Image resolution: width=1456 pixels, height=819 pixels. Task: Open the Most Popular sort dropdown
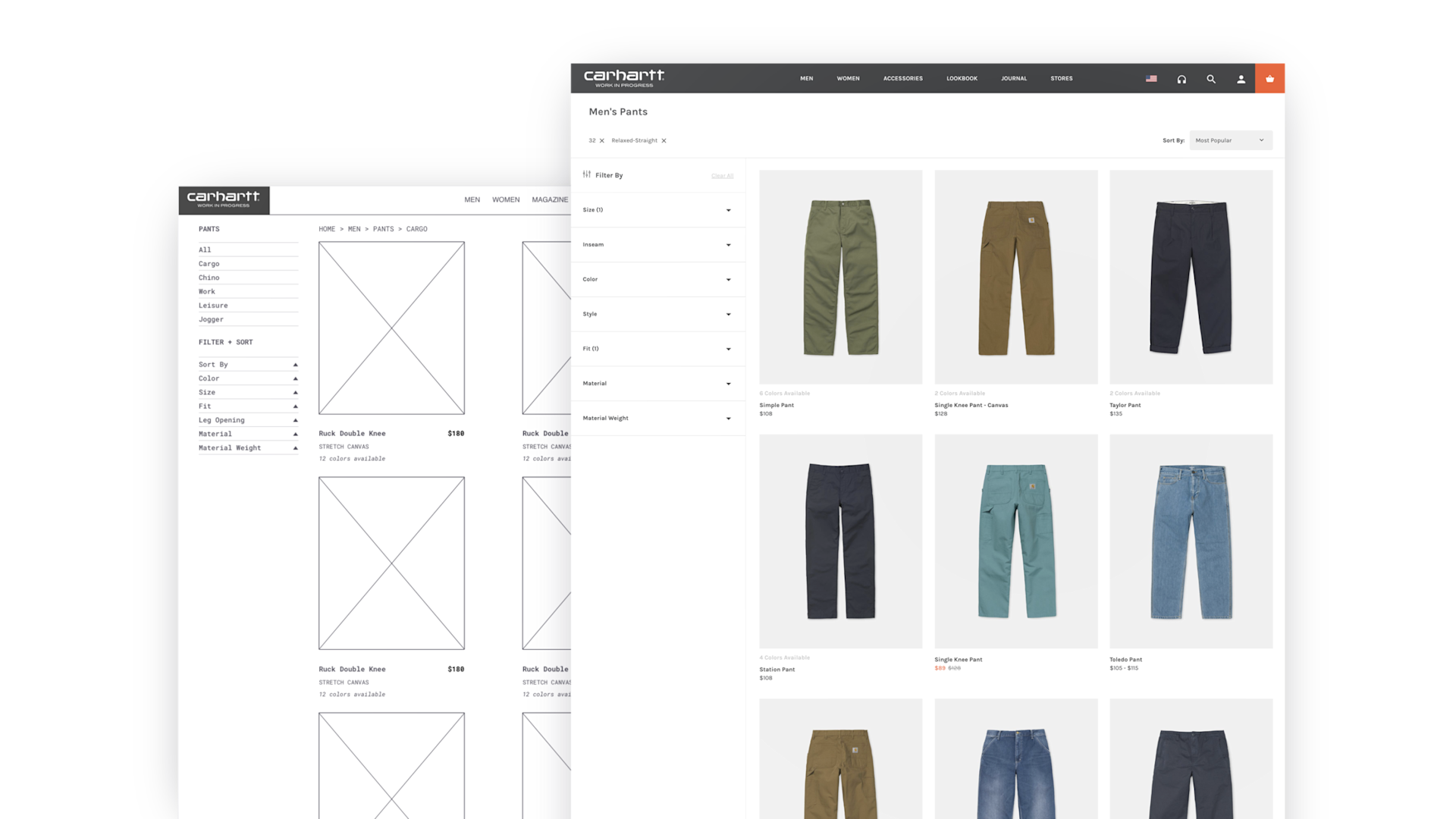[1230, 140]
